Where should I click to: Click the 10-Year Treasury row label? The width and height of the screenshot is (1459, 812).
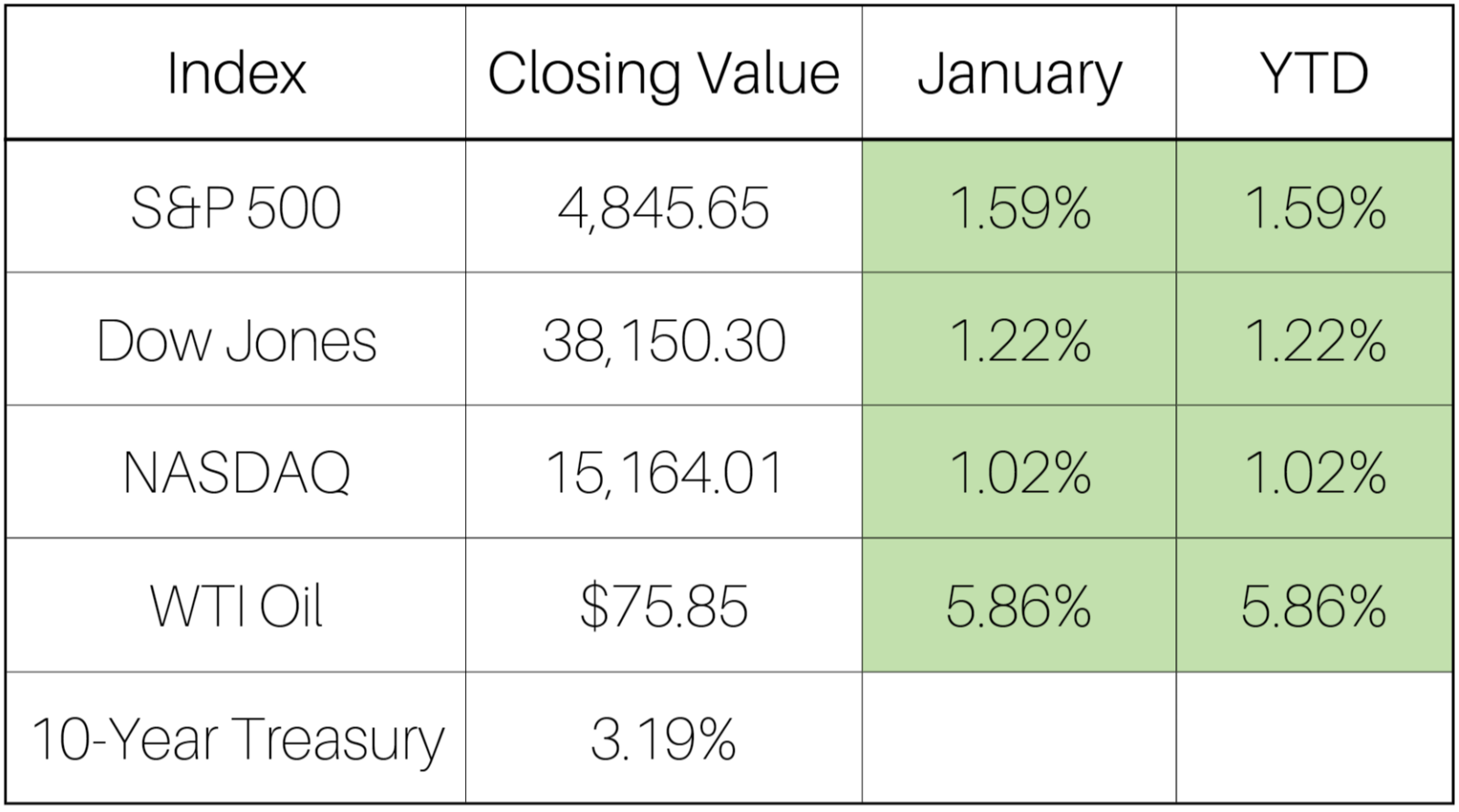236,738
